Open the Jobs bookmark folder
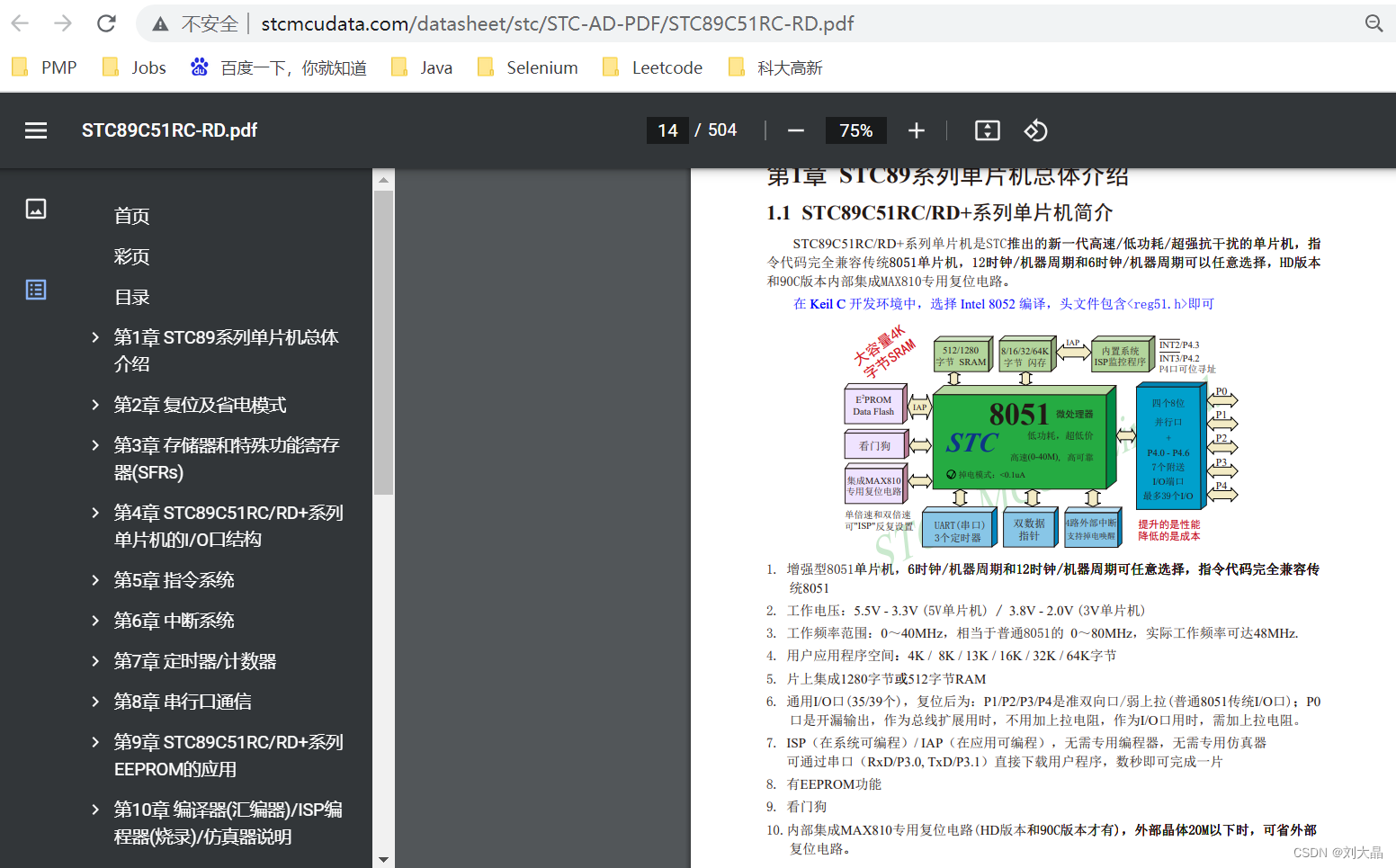1396x868 pixels. 134,67
